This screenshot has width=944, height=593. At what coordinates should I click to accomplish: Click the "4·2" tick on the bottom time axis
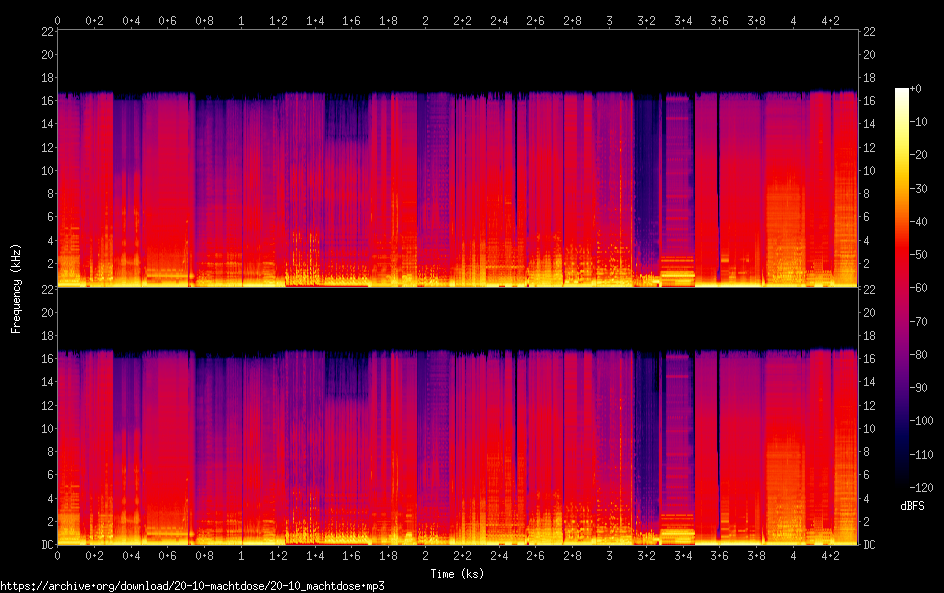pos(830,556)
